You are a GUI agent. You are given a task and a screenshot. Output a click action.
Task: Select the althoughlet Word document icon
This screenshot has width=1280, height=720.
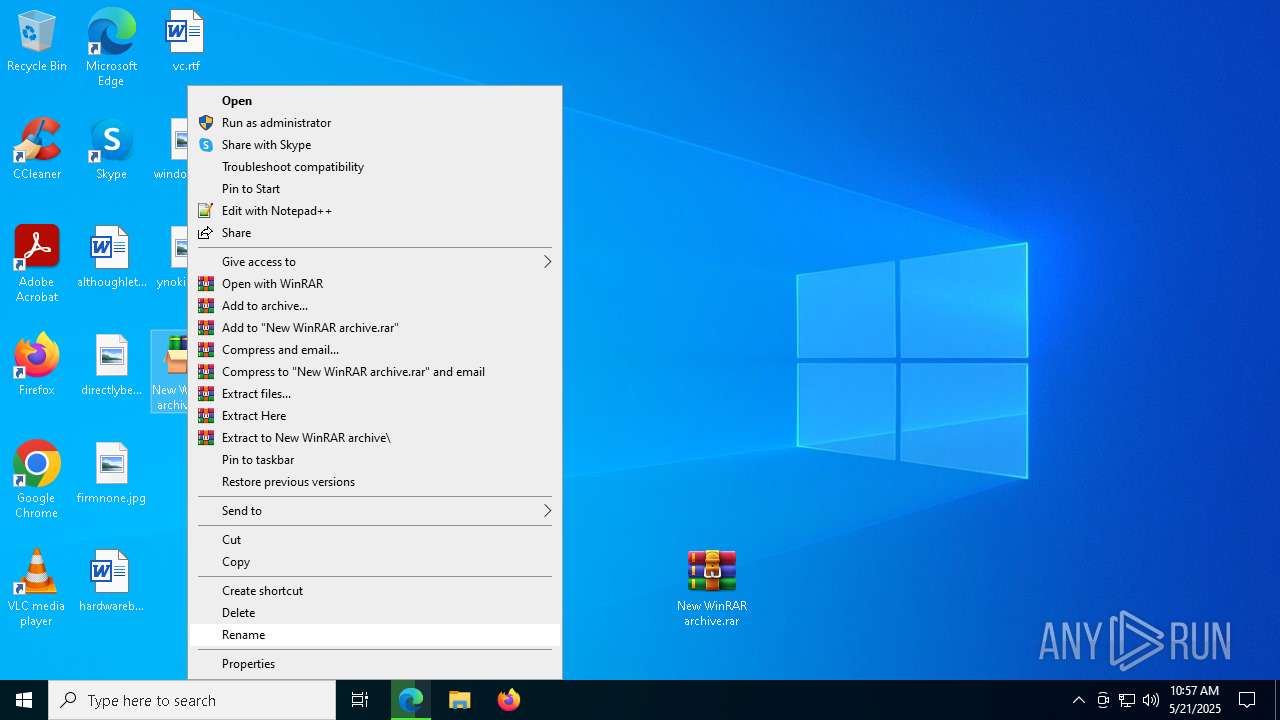coord(111,257)
